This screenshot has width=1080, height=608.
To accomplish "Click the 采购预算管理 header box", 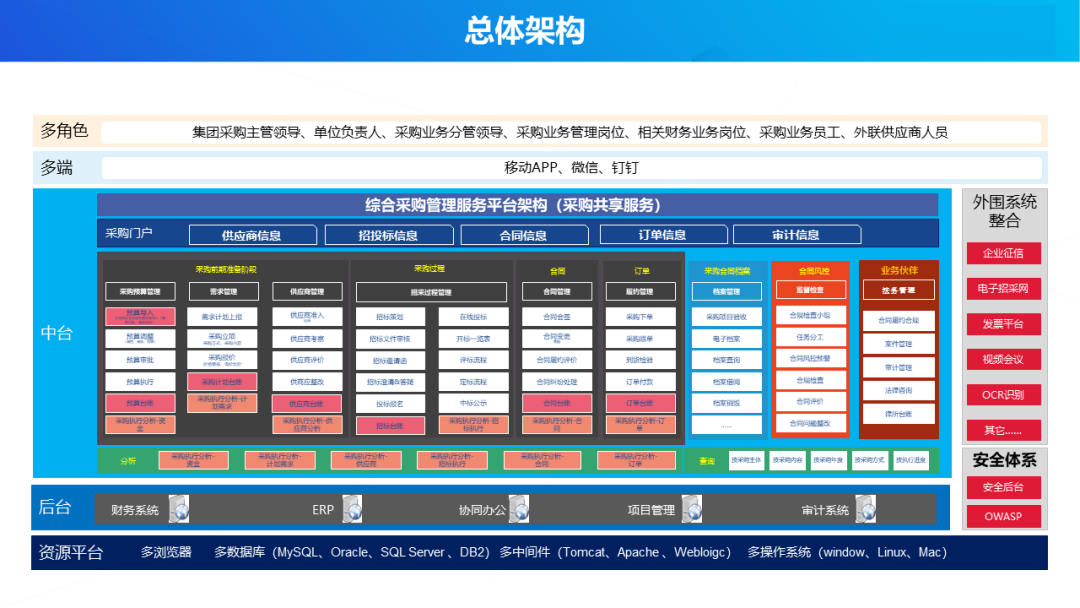I will (140, 292).
